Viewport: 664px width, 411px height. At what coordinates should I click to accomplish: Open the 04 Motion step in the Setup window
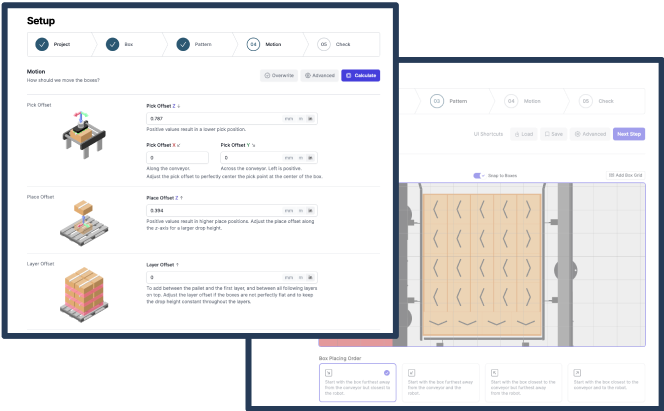264,44
